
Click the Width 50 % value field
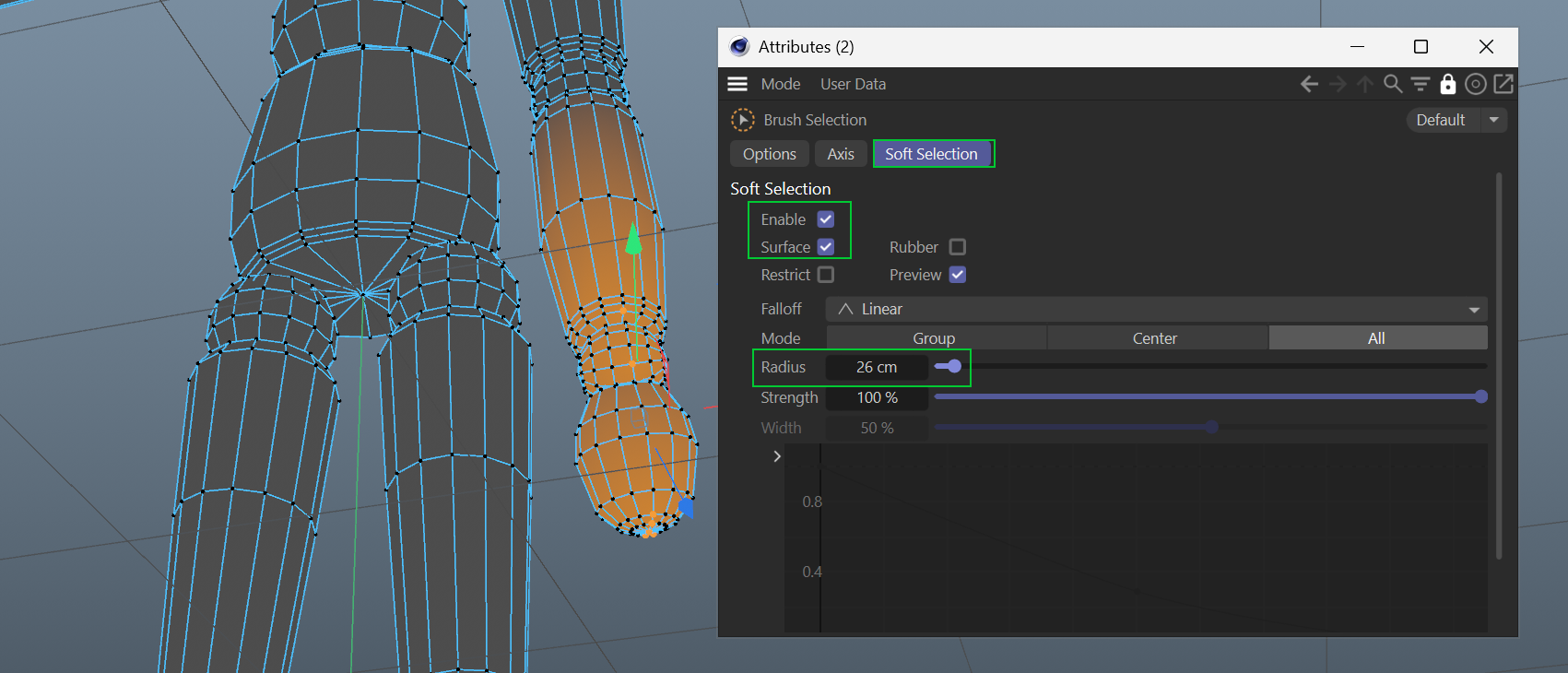click(877, 428)
